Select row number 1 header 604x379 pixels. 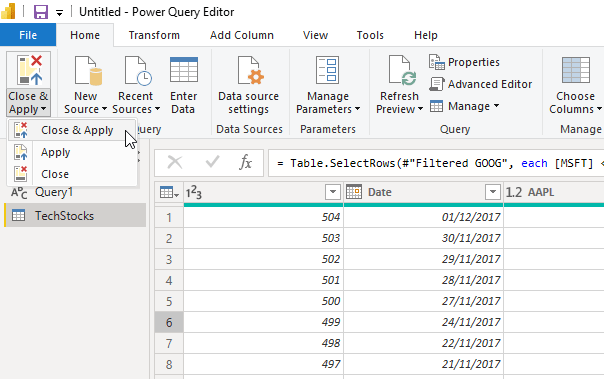point(169,218)
